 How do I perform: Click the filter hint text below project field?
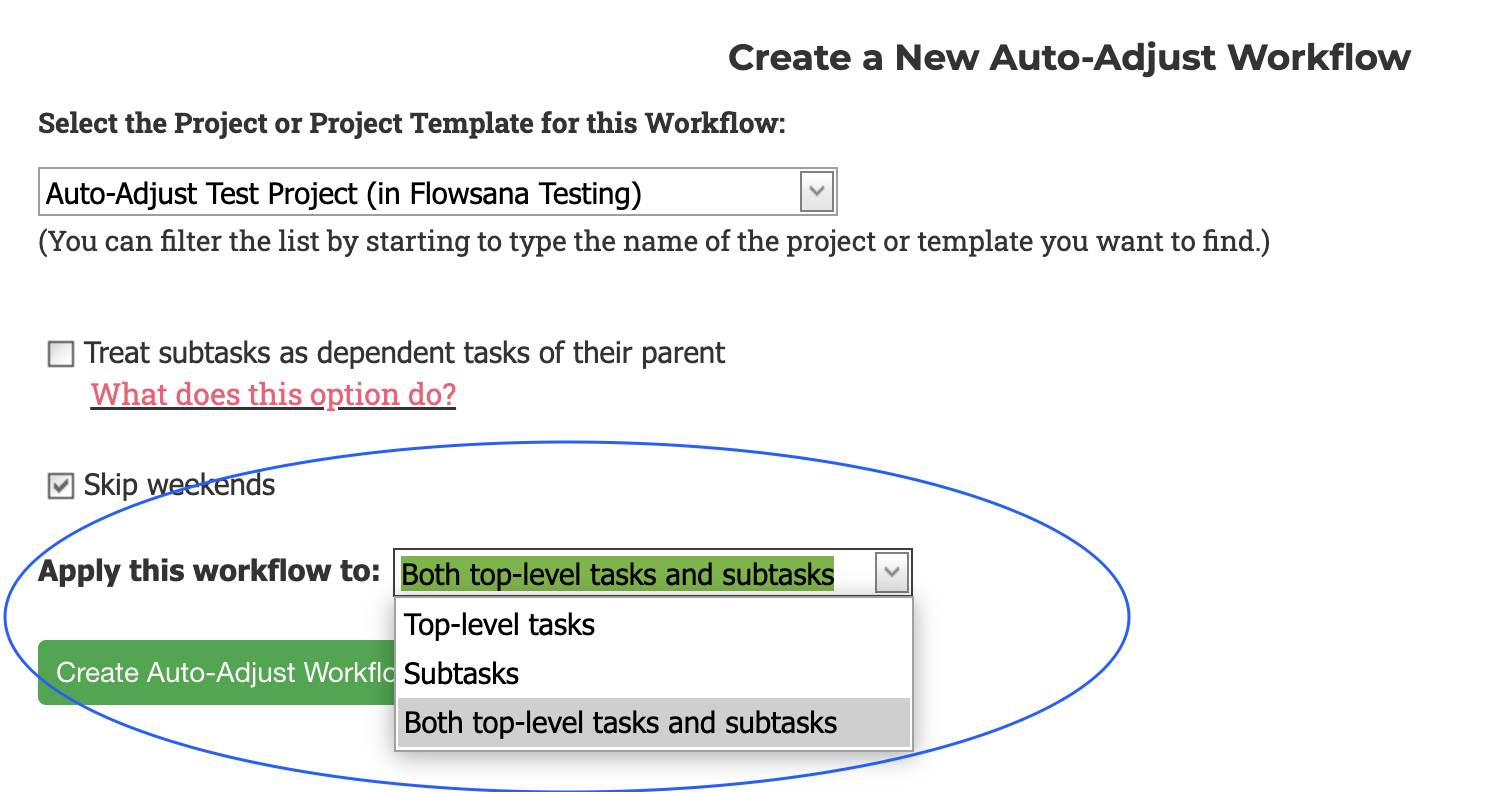[653, 242]
